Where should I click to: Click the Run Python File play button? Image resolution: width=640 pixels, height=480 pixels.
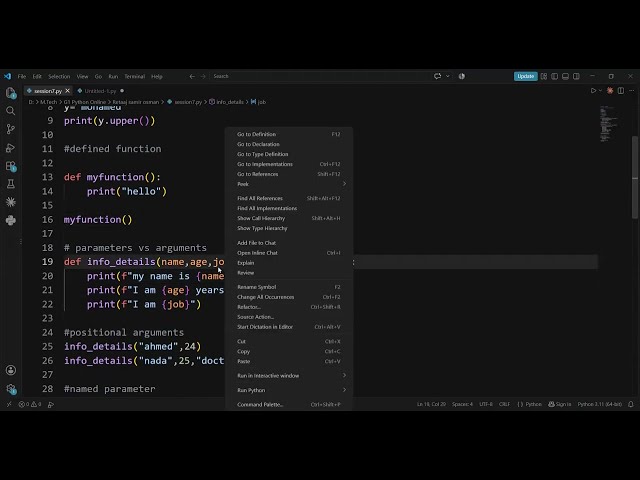[x=593, y=91]
